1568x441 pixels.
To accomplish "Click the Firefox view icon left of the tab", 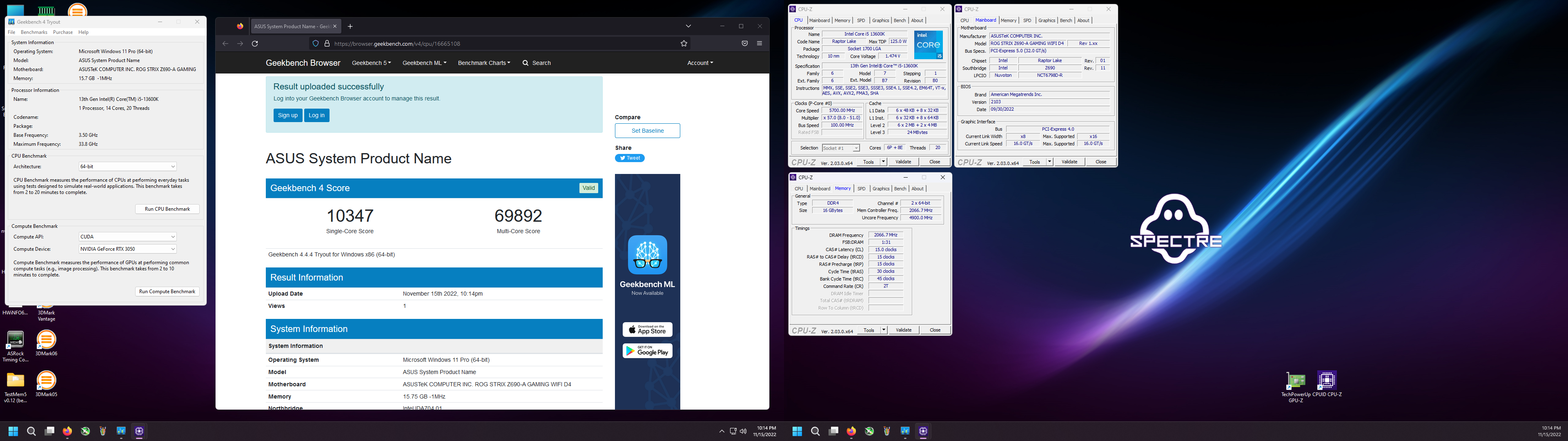I will coord(240,26).
